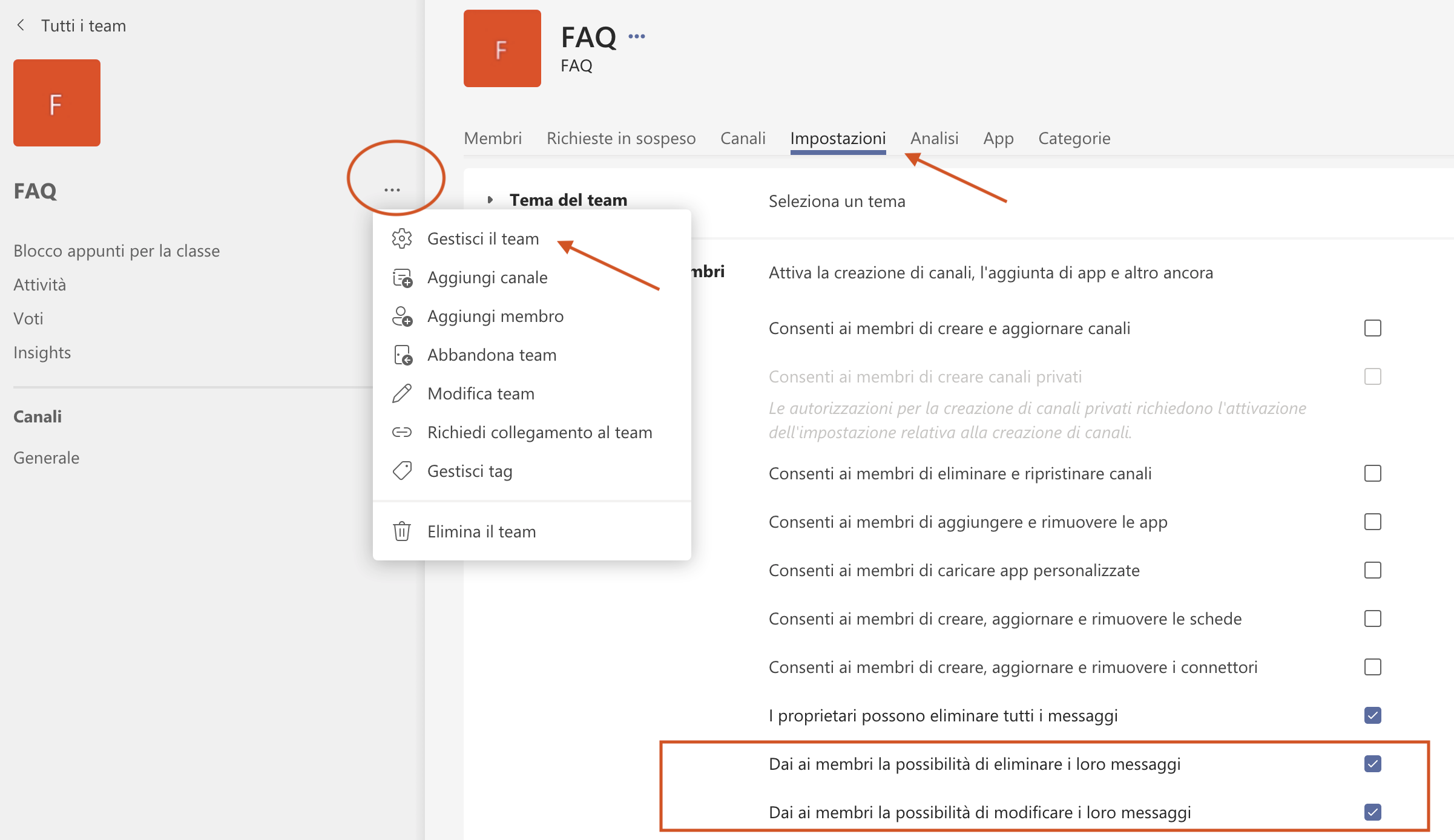Image resolution: width=1454 pixels, height=840 pixels.
Task: Uncheck I proprietari possono eliminare tutti i messaggi
Action: click(1373, 715)
